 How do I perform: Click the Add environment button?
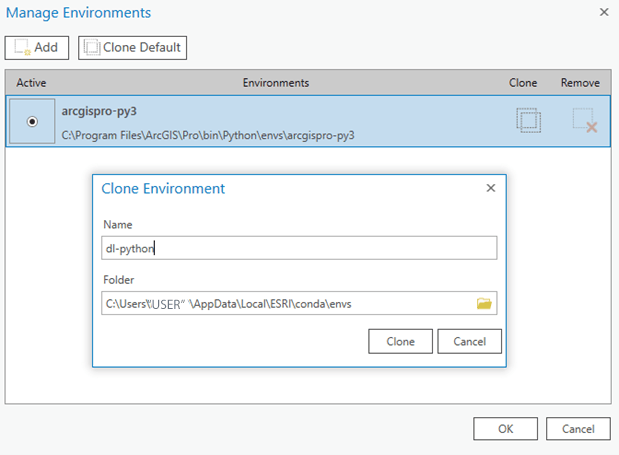tap(37, 47)
